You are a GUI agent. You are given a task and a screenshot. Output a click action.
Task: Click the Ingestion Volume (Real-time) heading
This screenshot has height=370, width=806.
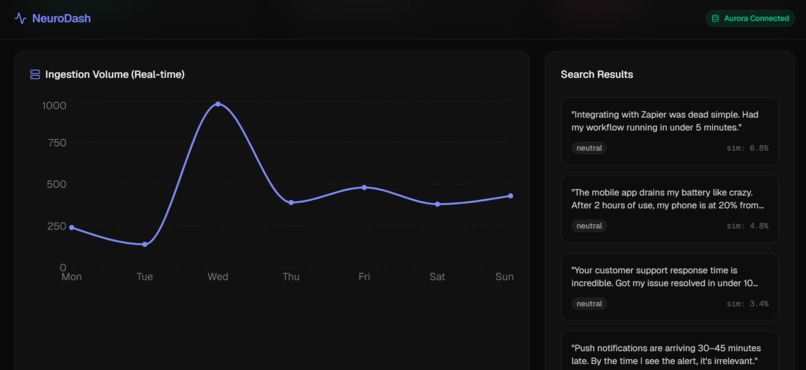click(115, 75)
